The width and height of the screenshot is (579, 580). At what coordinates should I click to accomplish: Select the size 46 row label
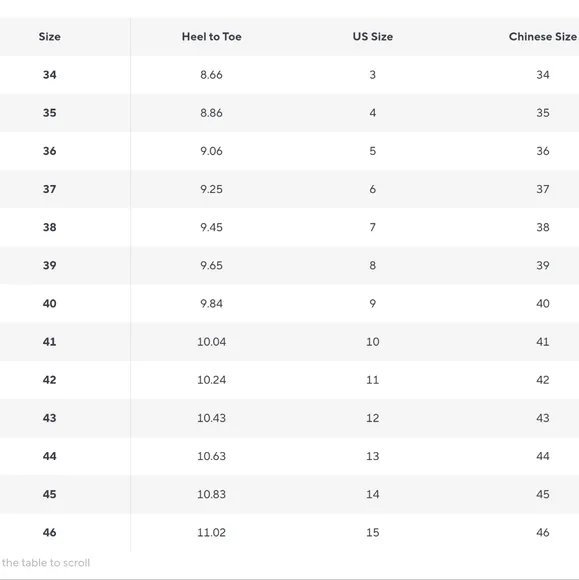pyautogui.click(x=50, y=532)
